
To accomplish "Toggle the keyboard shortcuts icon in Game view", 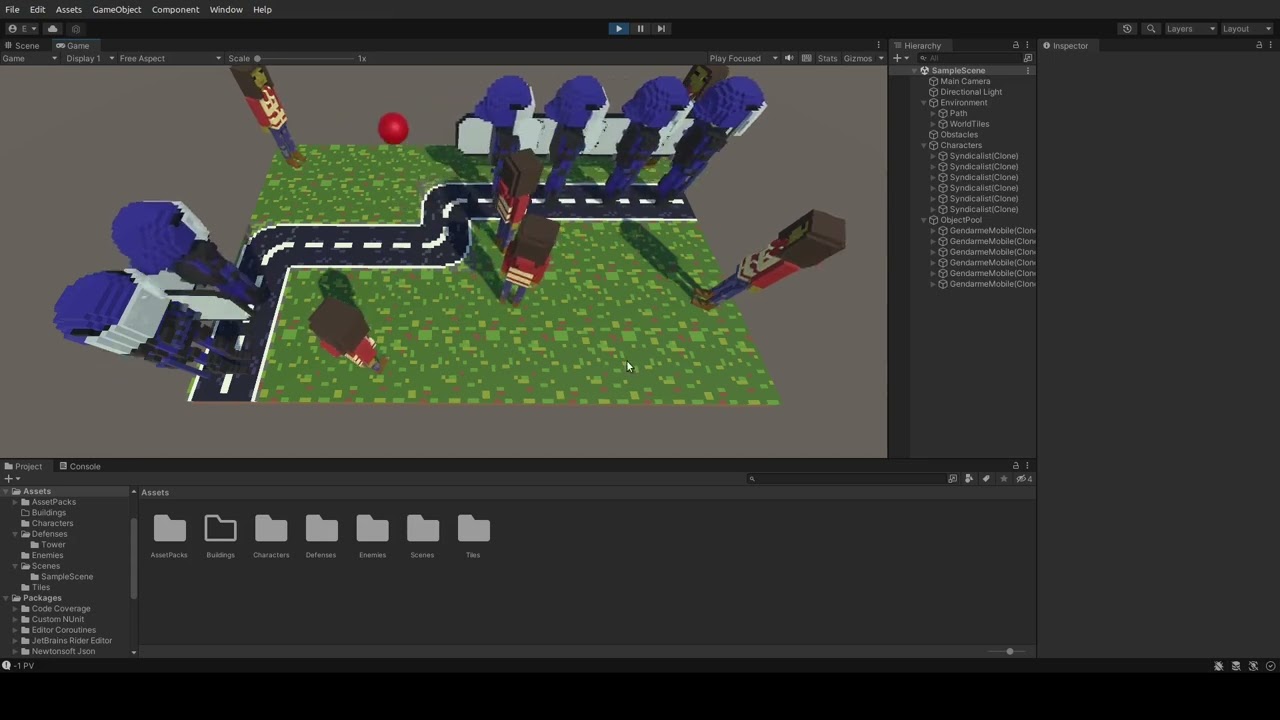I will coord(807,58).
